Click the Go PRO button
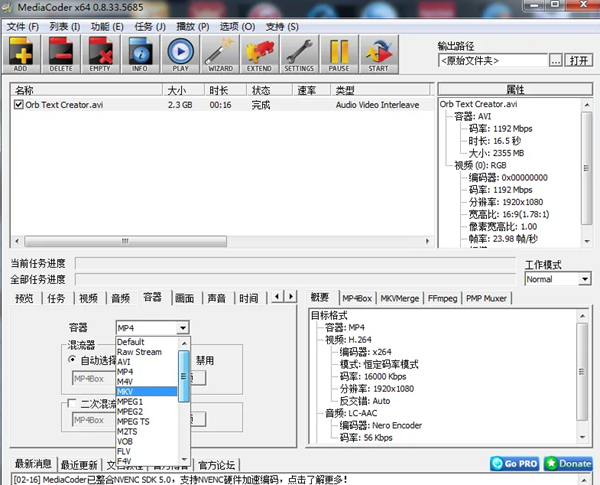 coord(515,464)
